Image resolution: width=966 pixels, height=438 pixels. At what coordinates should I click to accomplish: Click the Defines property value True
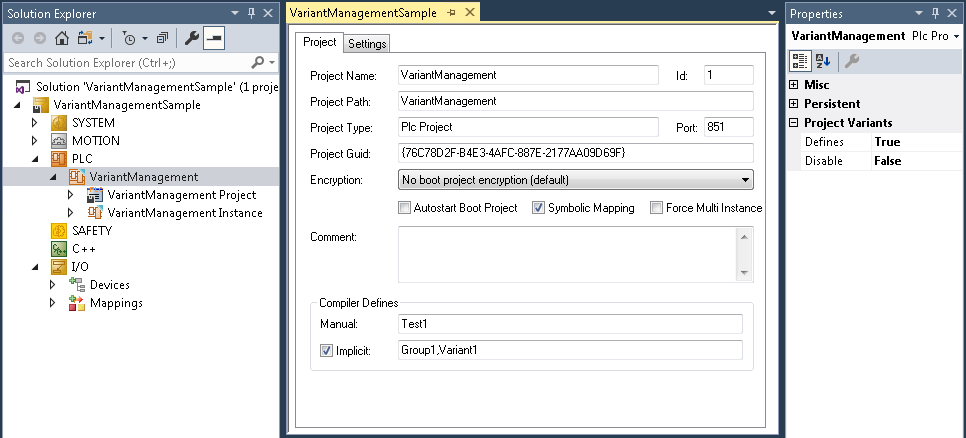(916, 142)
